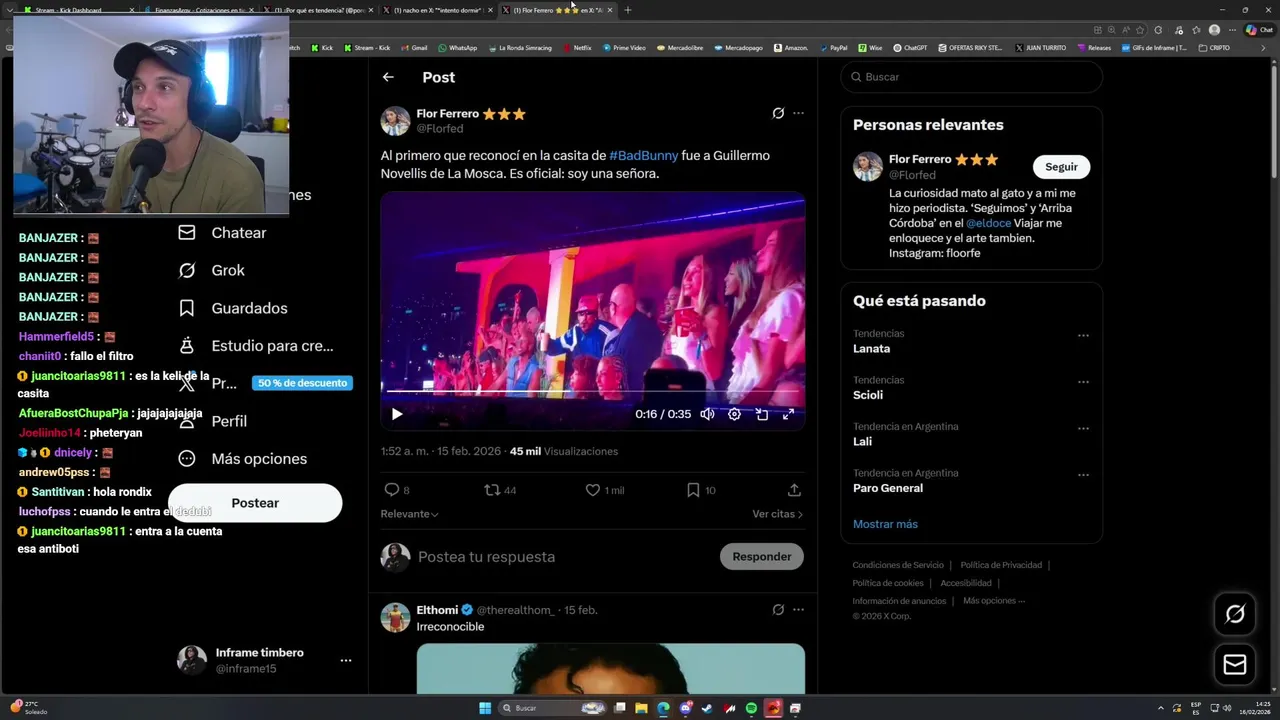The image size is (1280, 720).
Task: Open the #BadBunny hashtag link
Action: click(x=643, y=156)
